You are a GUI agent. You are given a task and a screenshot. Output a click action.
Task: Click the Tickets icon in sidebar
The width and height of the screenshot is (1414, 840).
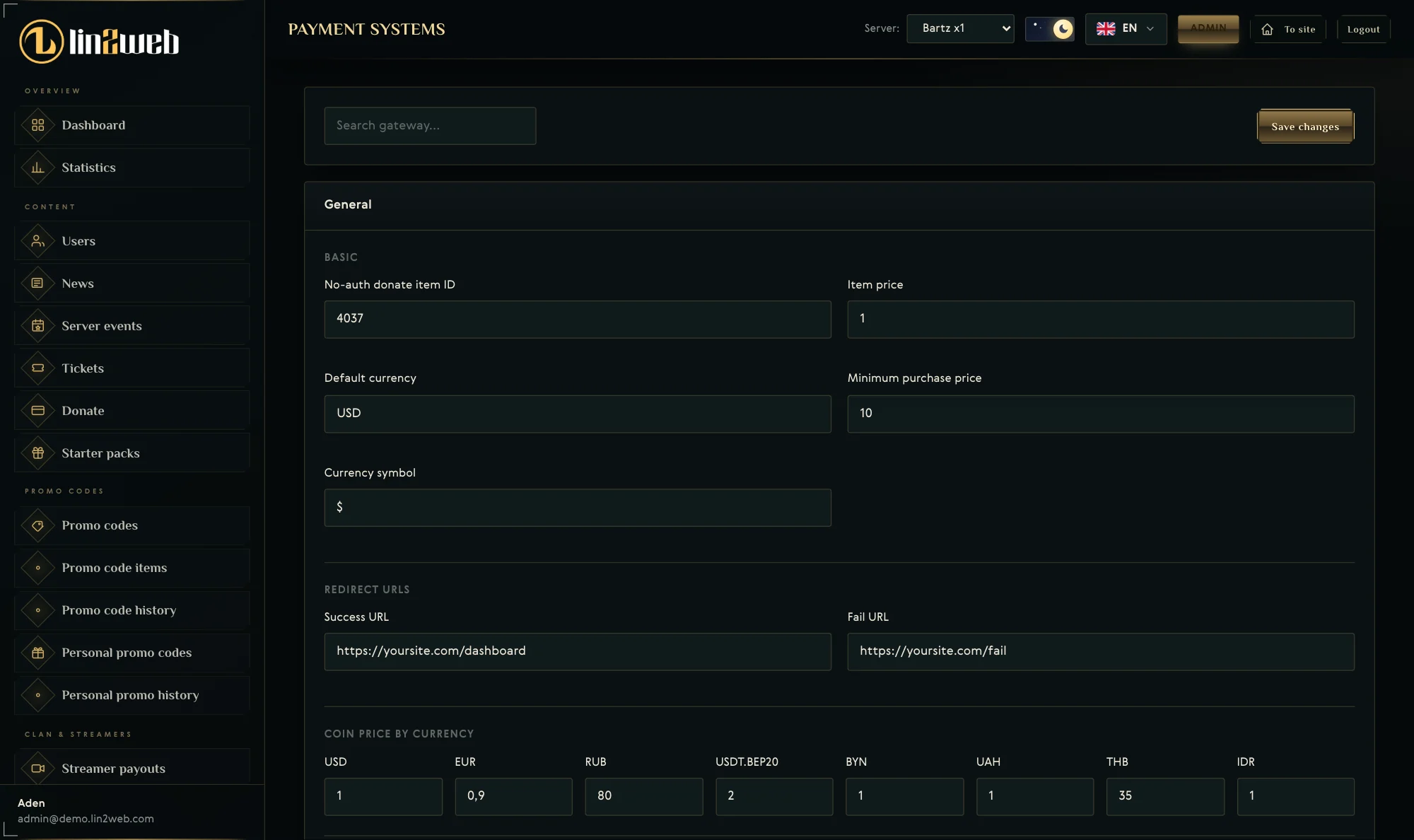click(38, 368)
